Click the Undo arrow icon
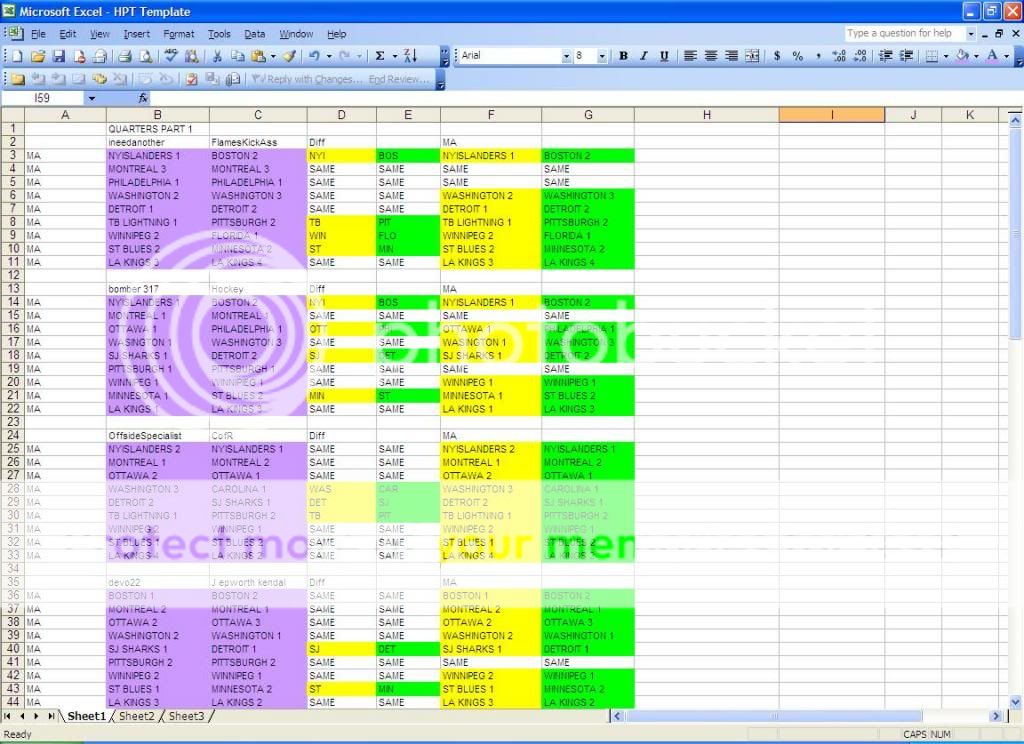The height and width of the screenshot is (744, 1024). [315, 56]
